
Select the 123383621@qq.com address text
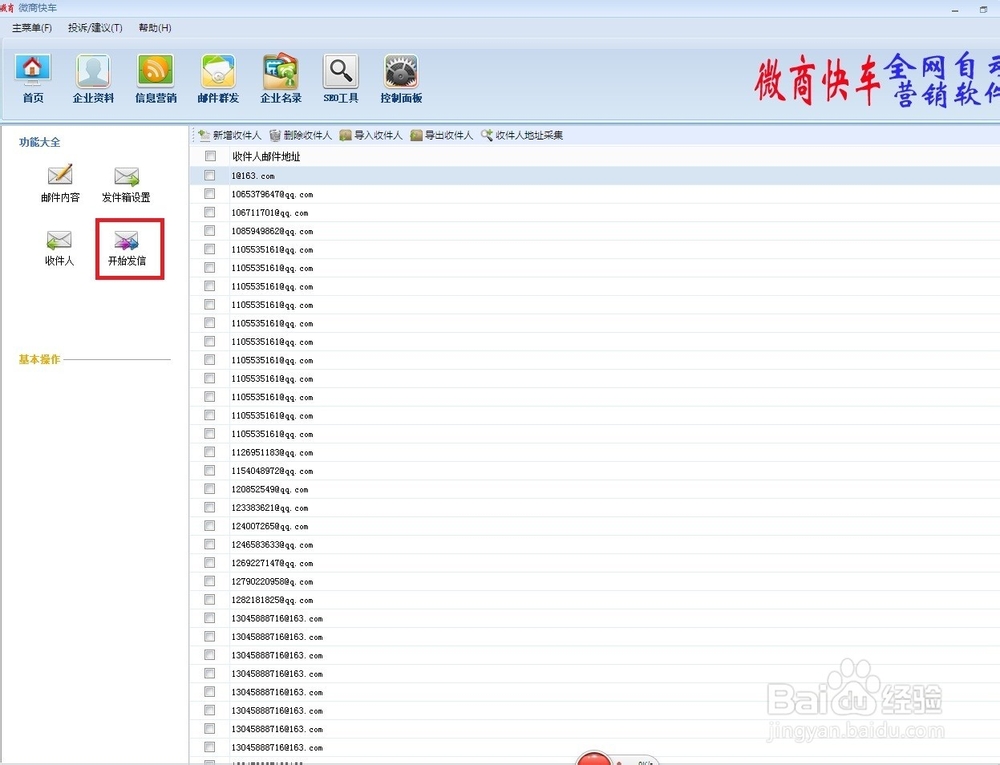270,507
